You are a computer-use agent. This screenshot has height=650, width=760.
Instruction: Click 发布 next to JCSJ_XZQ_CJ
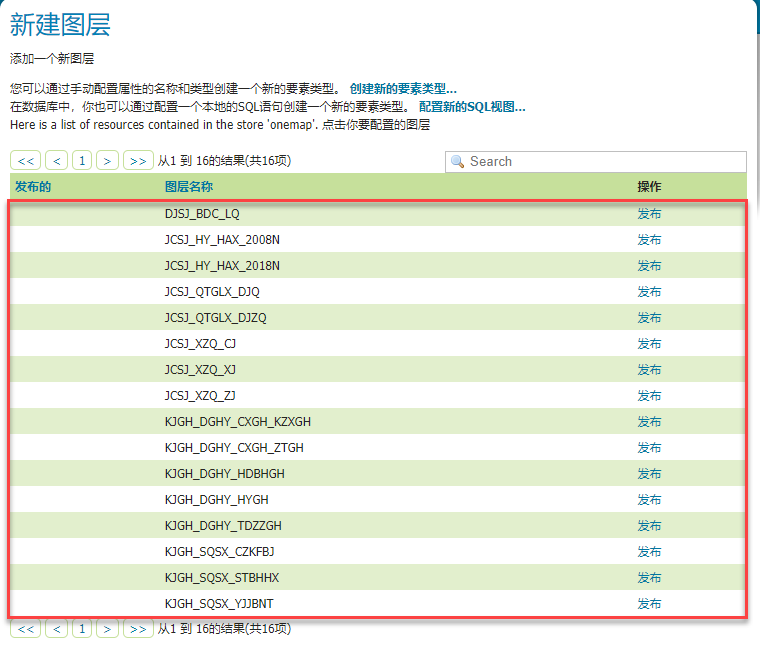pos(649,344)
